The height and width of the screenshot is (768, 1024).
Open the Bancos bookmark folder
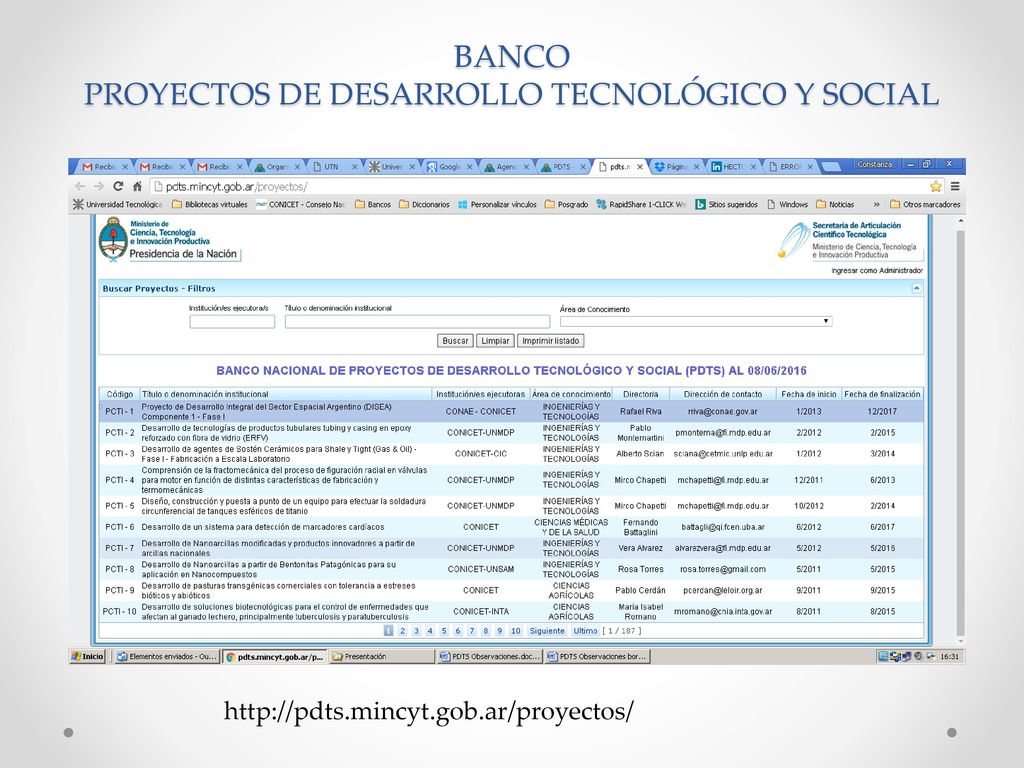click(373, 204)
